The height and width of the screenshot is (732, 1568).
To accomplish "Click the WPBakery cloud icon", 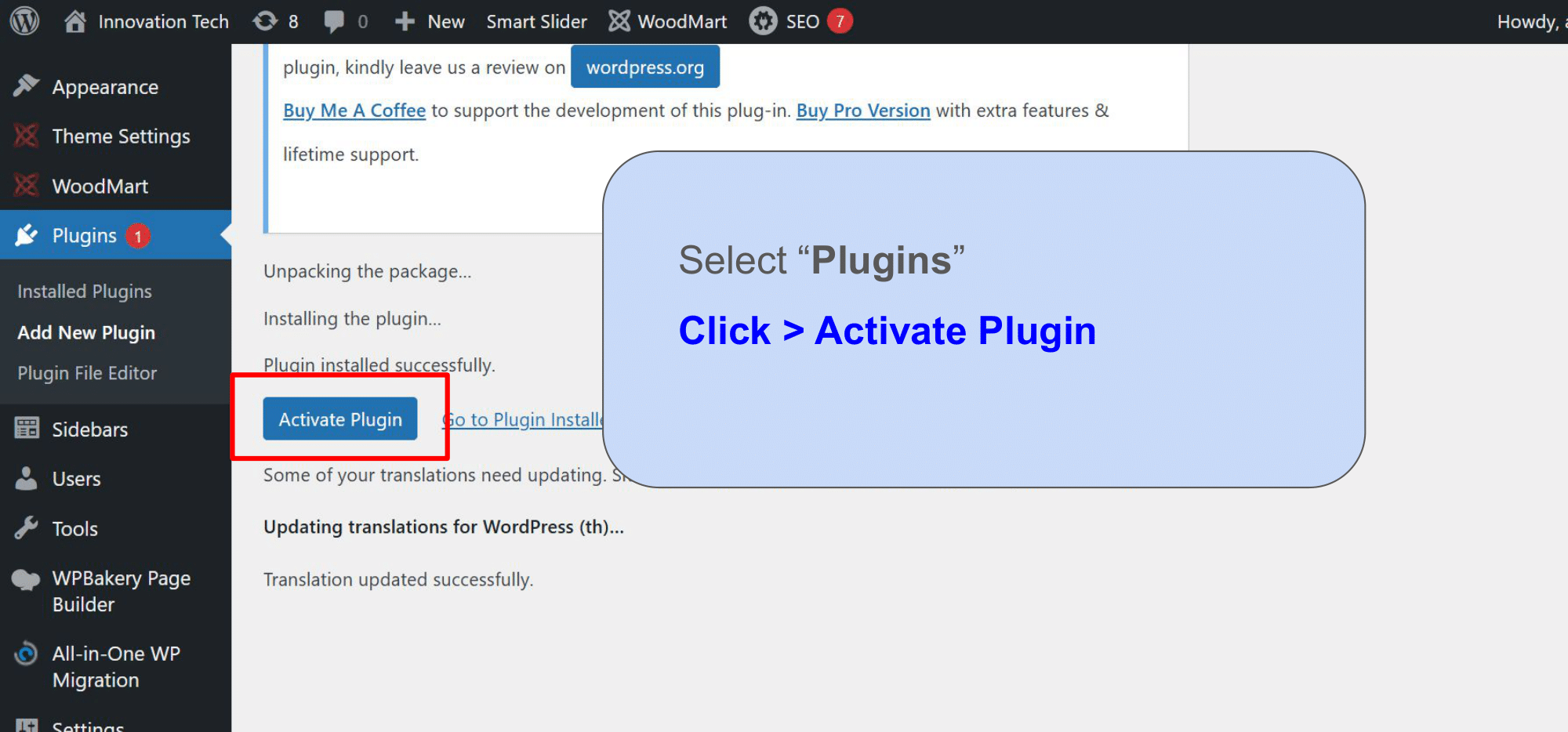I will [x=26, y=580].
